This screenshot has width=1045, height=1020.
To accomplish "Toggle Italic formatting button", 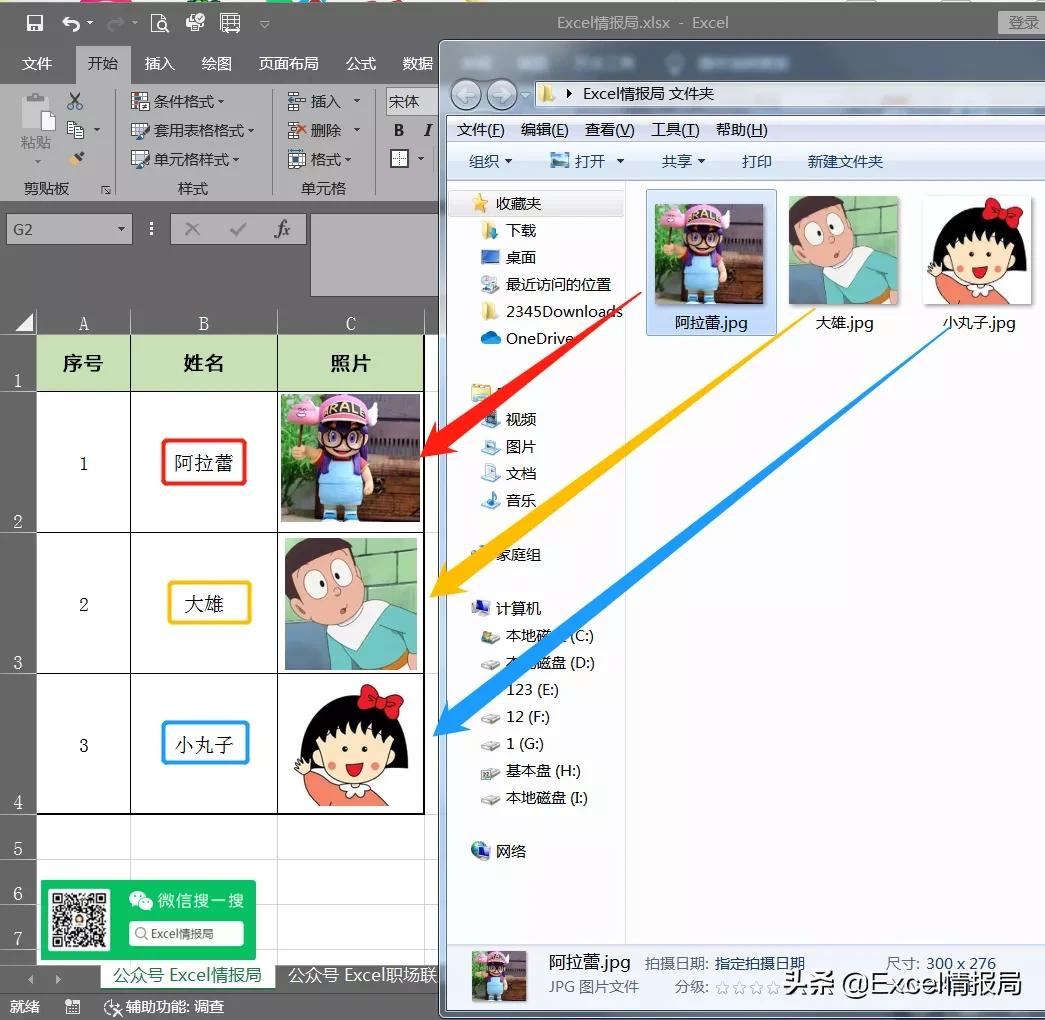I will point(427,130).
